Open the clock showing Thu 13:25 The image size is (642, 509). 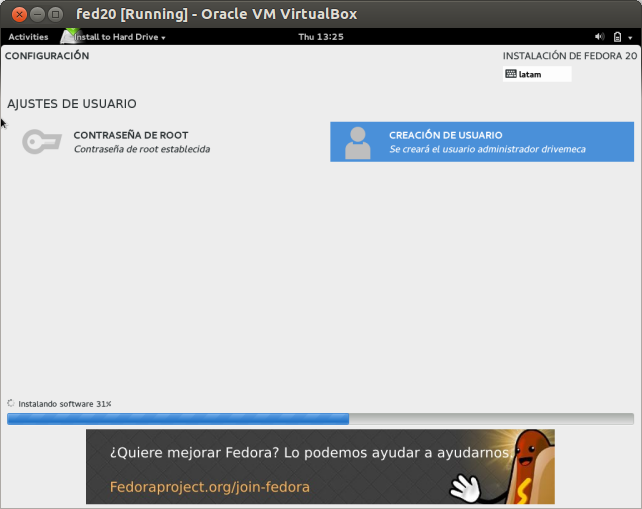pyautogui.click(x=321, y=37)
